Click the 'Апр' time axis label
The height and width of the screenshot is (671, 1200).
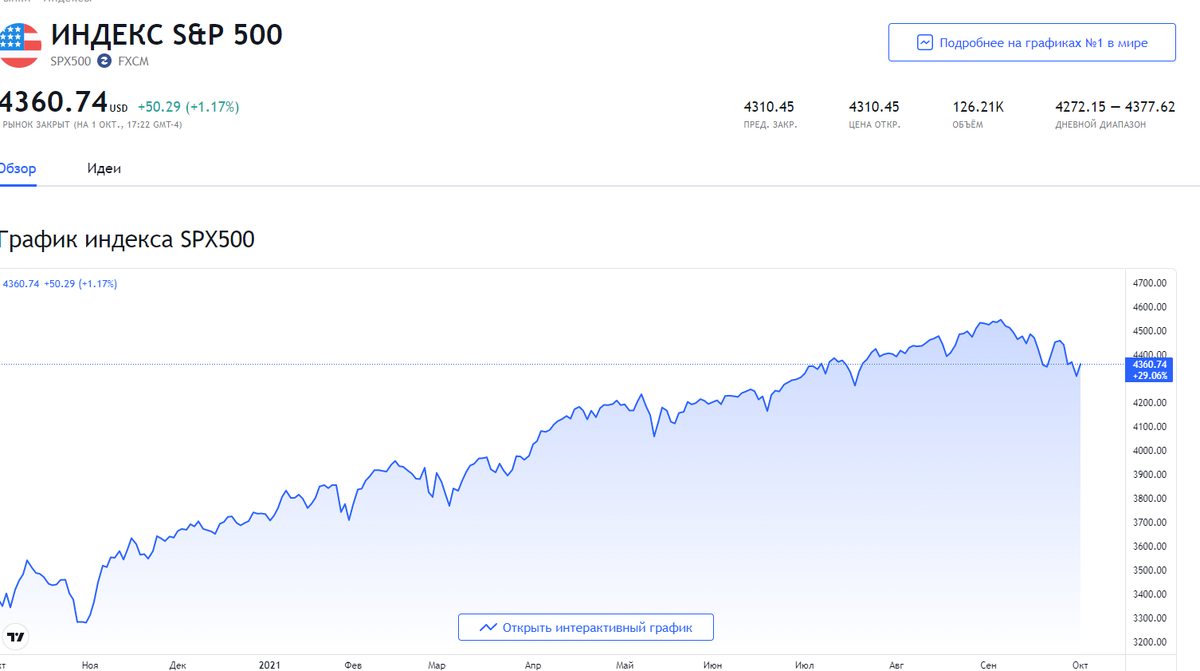point(533,664)
